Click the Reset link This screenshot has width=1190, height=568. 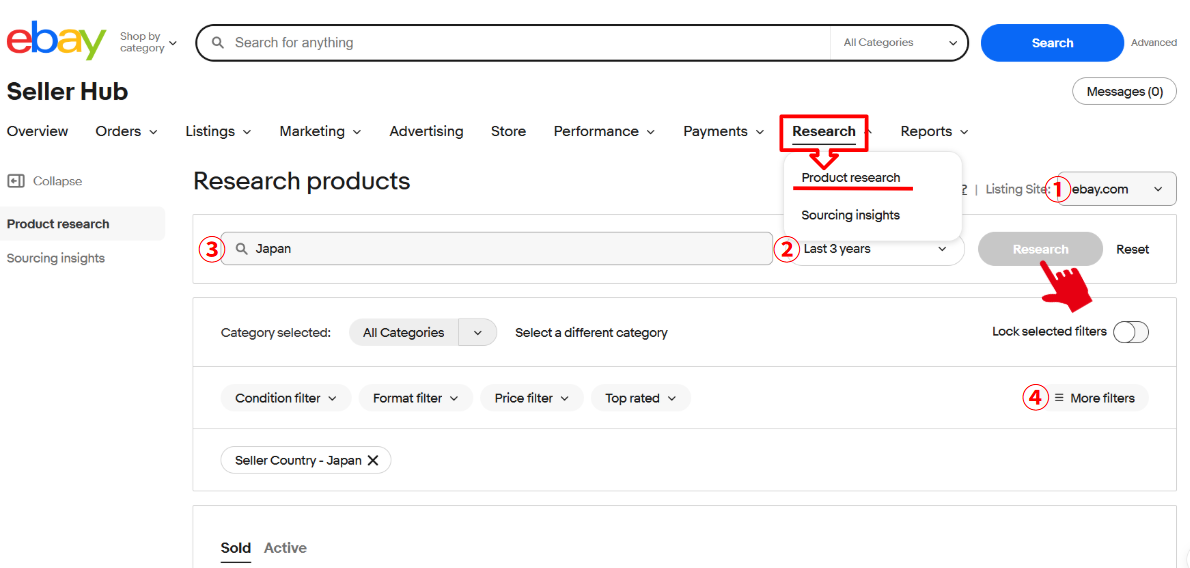click(x=1132, y=249)
